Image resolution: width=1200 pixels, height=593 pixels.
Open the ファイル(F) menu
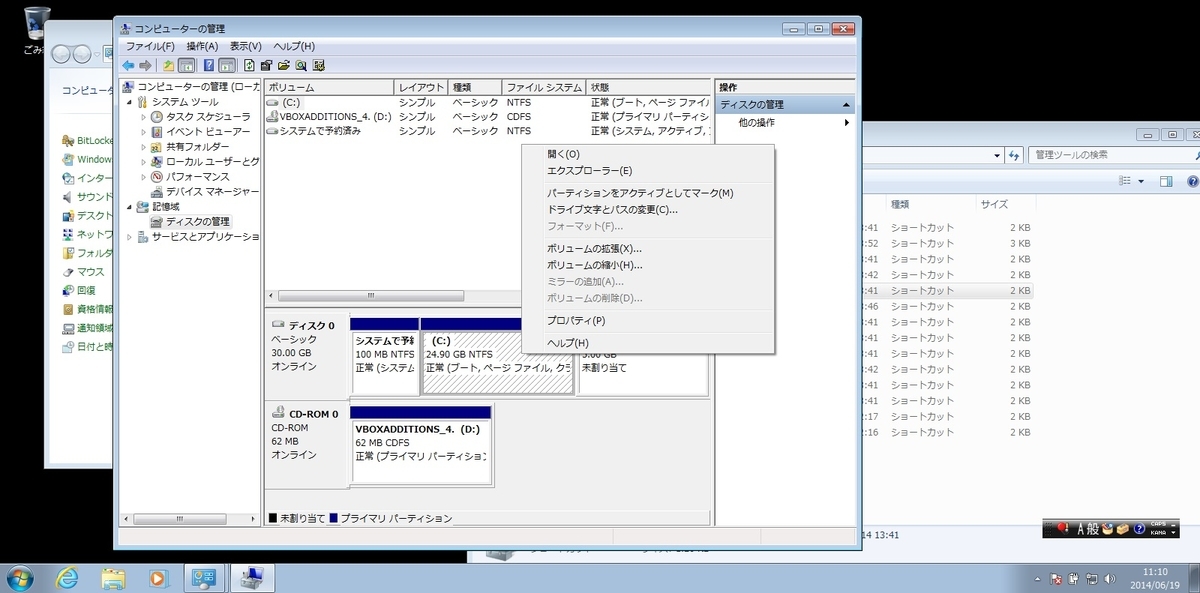[x=150, y=46]
